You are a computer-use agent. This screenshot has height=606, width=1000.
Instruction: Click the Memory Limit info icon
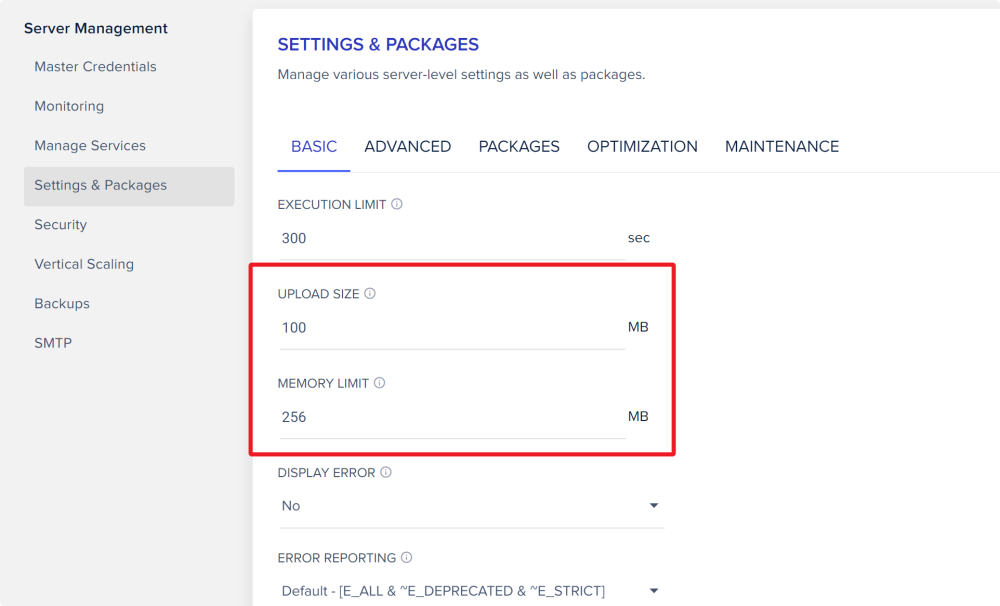click(x=379, y=383)
